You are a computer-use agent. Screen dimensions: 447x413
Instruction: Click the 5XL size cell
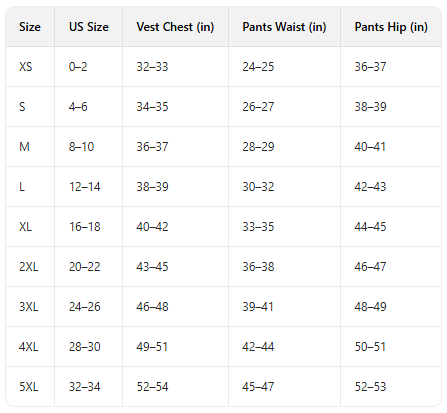(x=29, y=387)
